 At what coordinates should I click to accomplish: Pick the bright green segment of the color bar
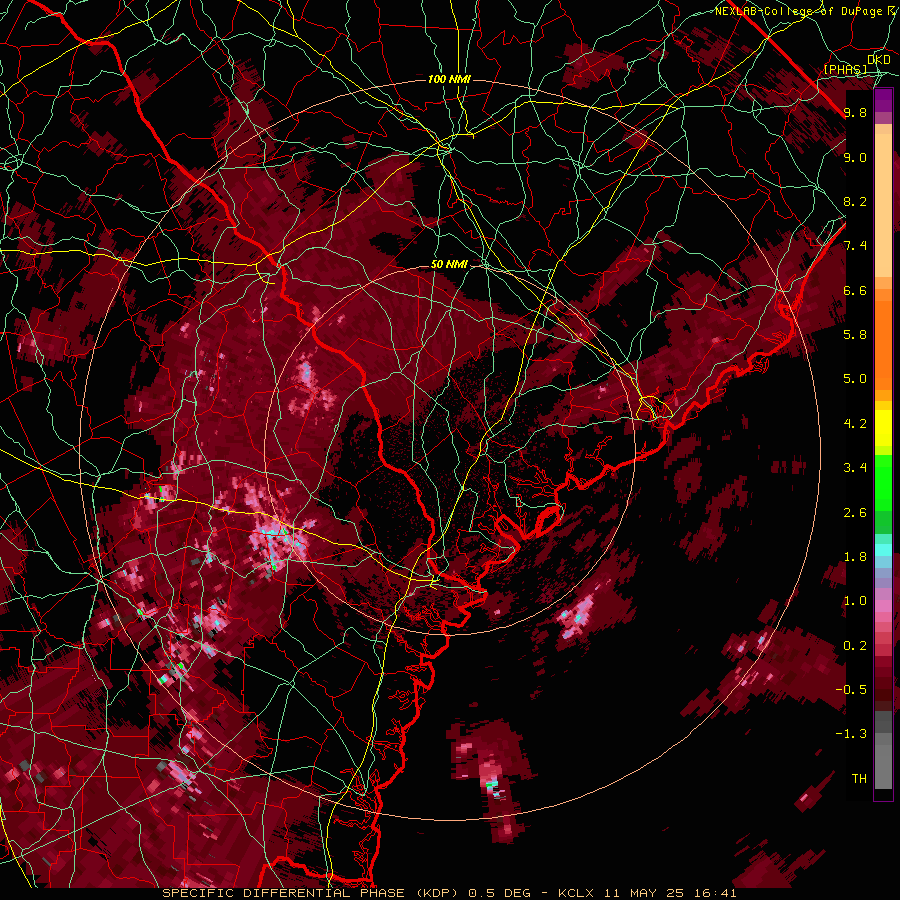(883, 484)
